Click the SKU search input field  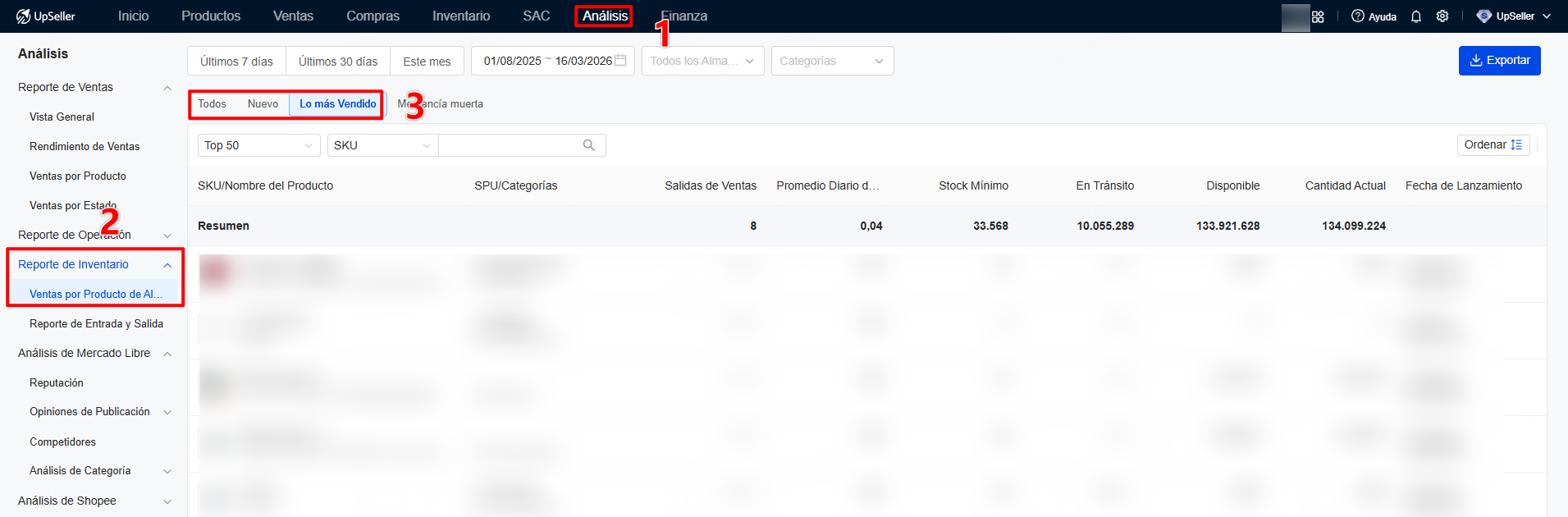point(509,145)
